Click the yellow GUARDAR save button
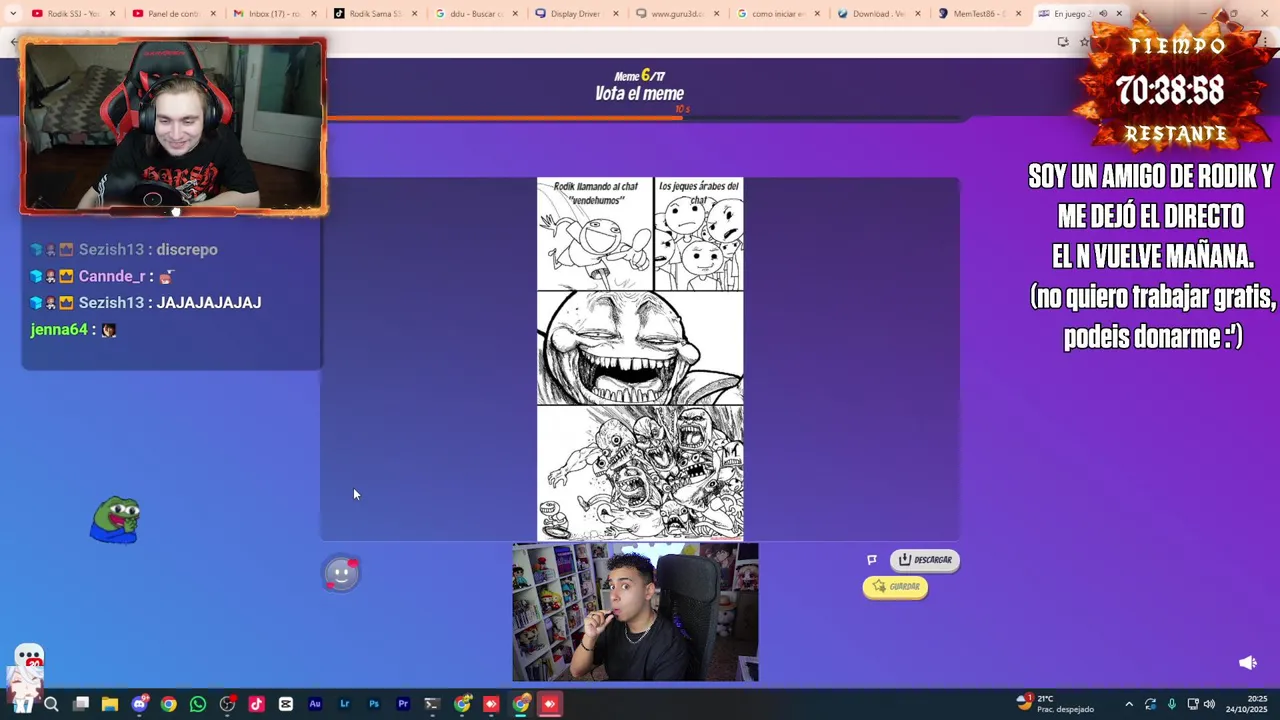This screenshot has width=1280, height=720. 896,587
